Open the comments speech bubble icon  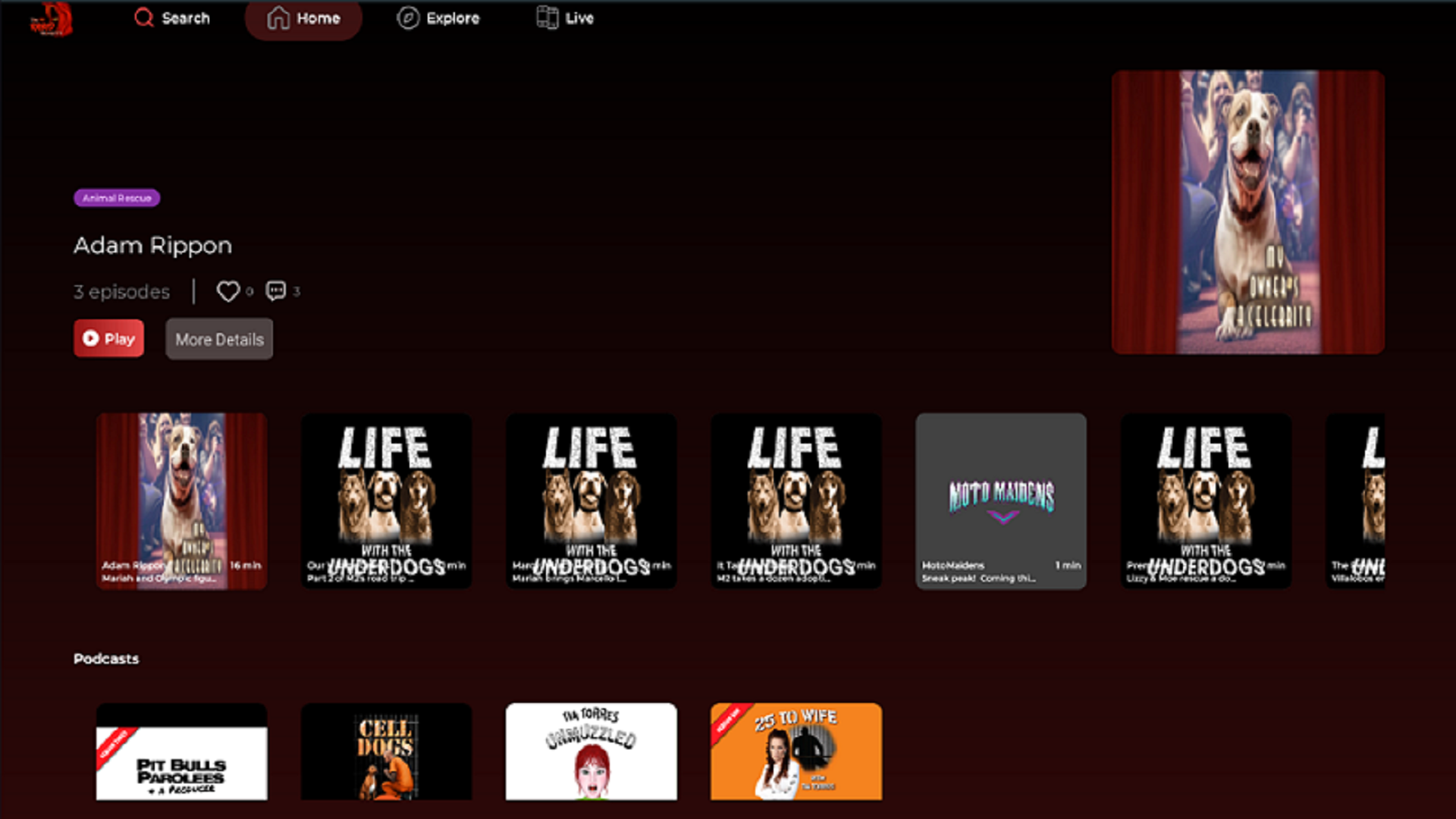coord(276,291)
